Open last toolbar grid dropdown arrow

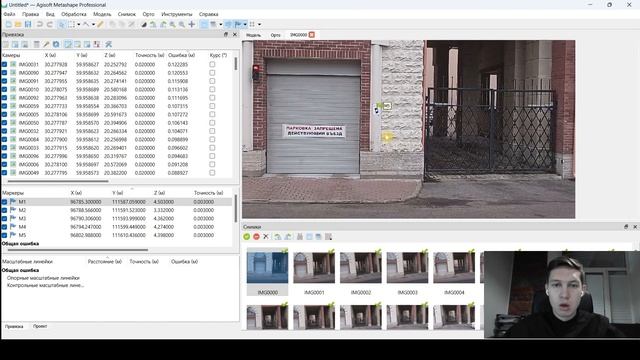click(259, 24)
